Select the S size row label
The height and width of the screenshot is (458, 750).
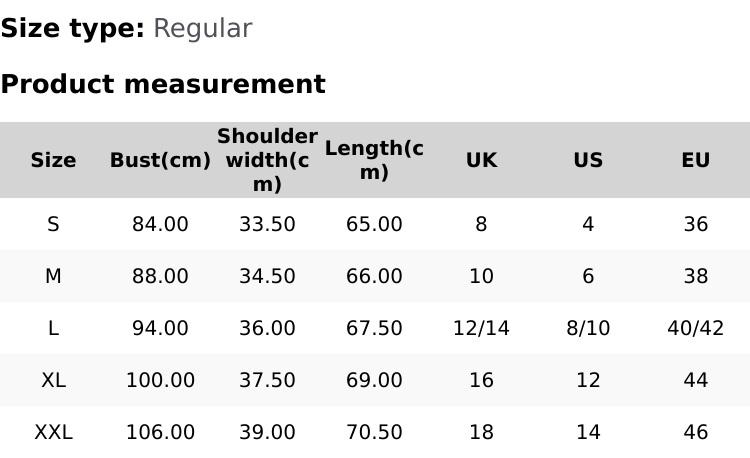pos(53,224)
